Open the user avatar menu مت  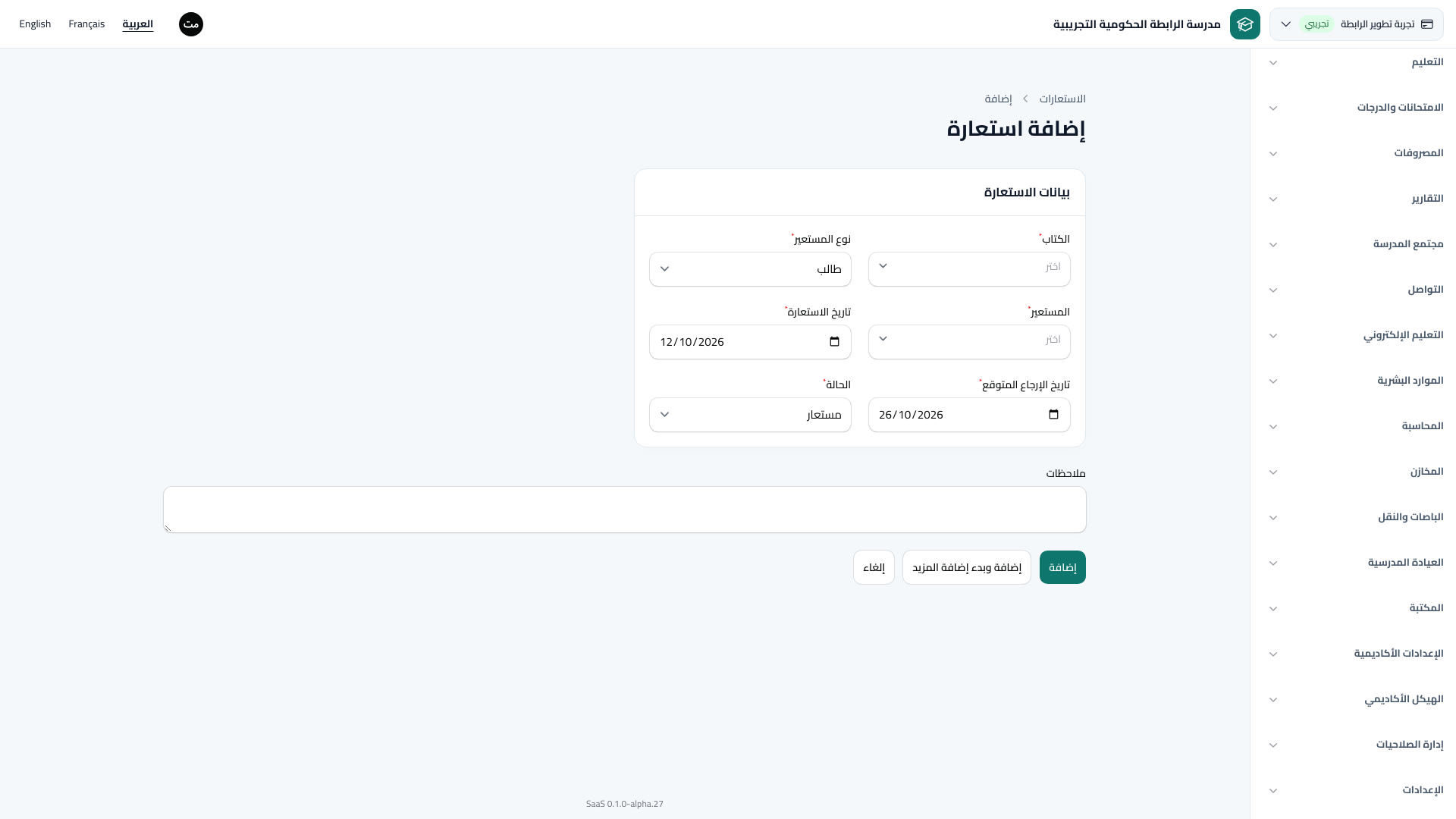click(x=191, y=24)
